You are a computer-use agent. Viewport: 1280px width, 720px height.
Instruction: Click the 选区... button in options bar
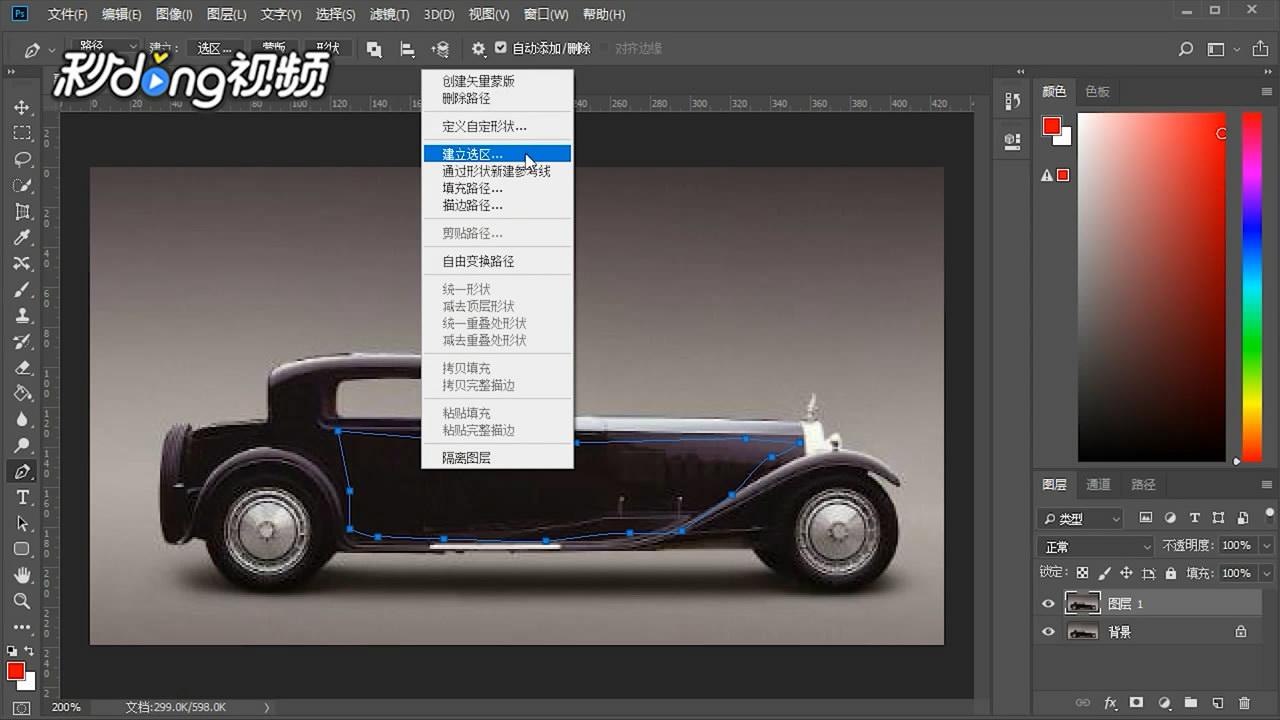click(x=214, y=48)
